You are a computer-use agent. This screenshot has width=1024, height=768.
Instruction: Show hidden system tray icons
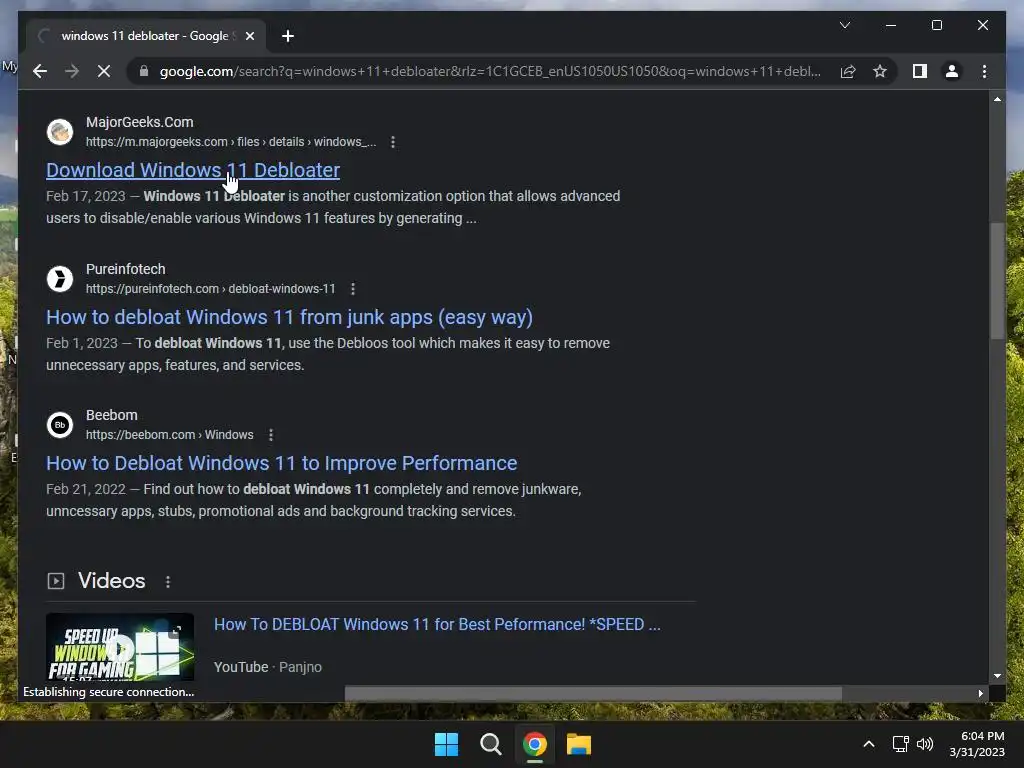coord(869,744)
